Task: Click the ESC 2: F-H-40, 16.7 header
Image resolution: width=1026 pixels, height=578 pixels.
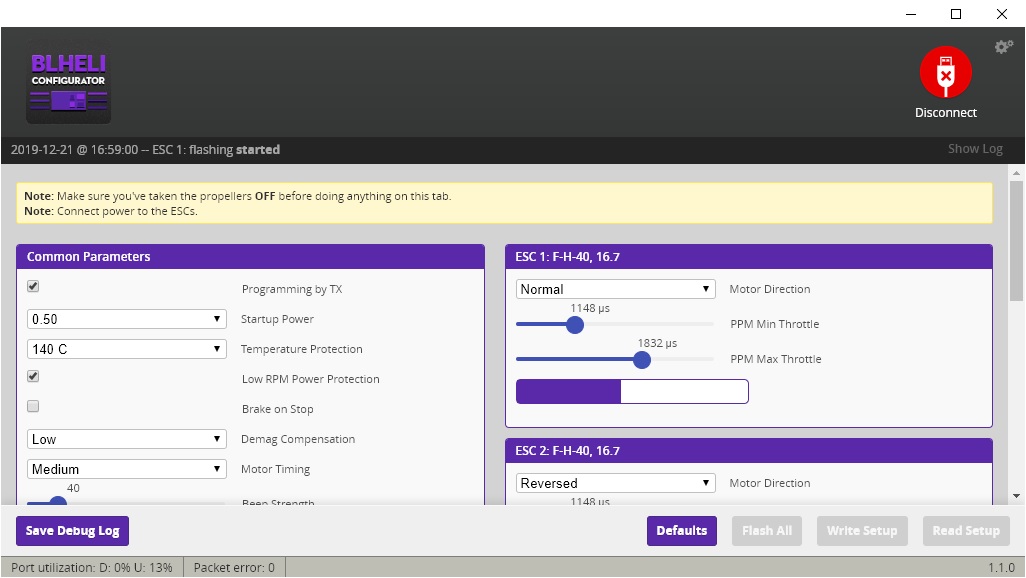Action: tap(749, 450)
